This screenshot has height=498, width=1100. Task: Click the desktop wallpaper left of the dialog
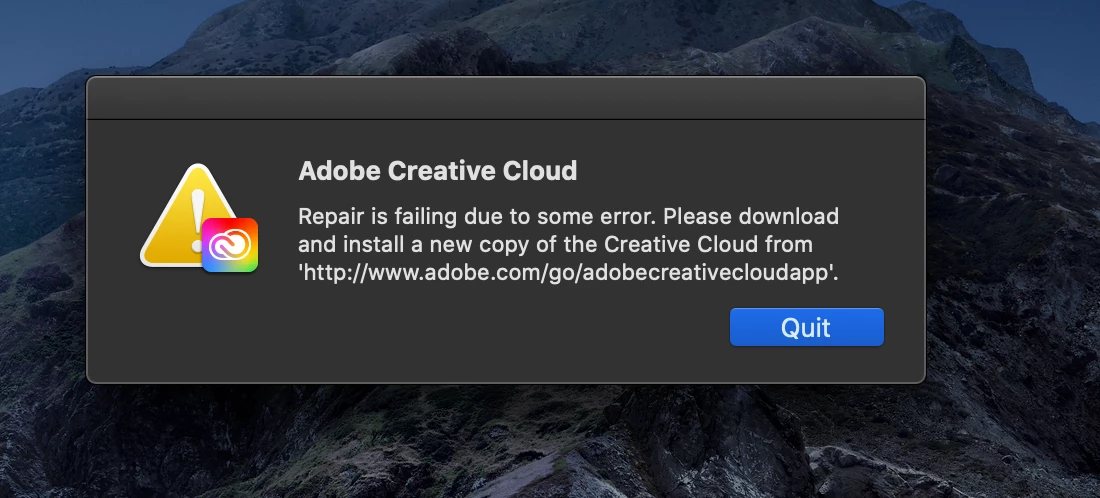pos(42,231)
